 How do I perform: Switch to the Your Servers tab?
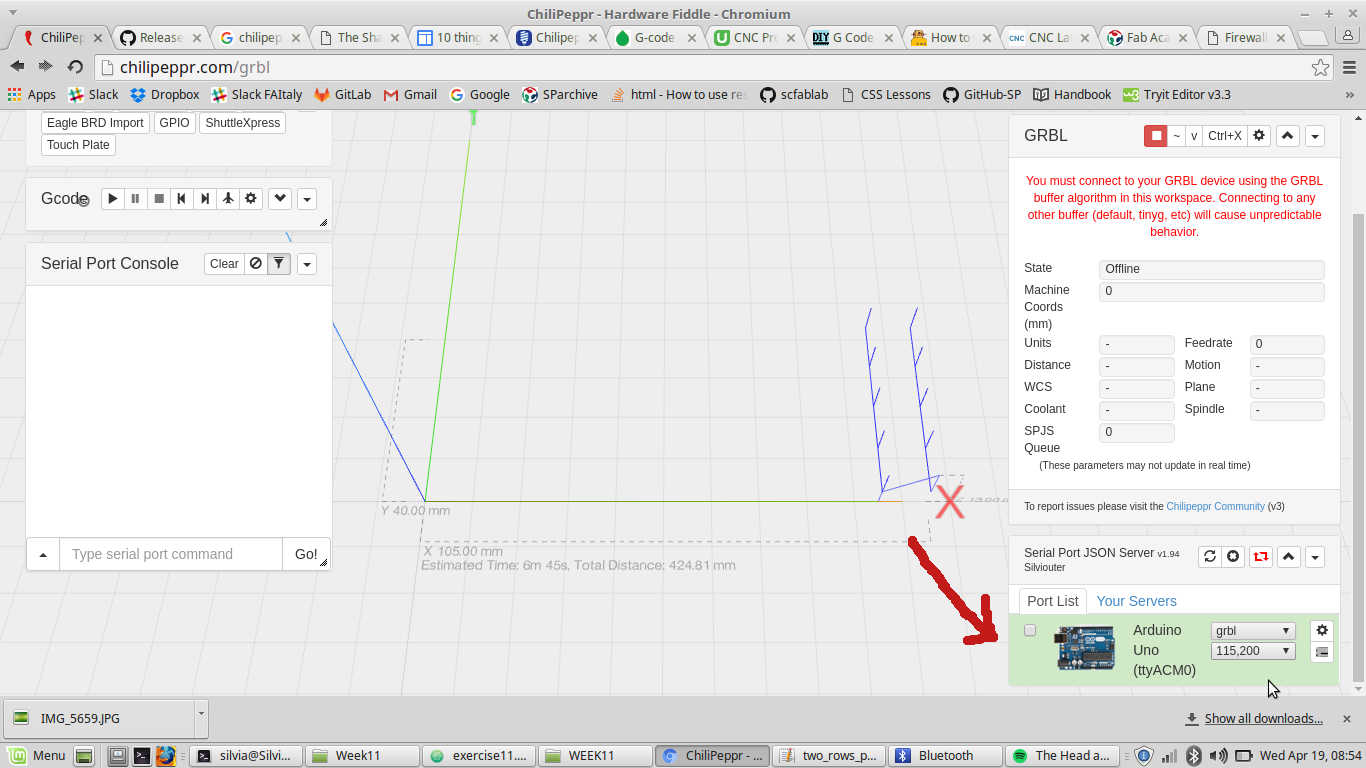click(1136, 601)
